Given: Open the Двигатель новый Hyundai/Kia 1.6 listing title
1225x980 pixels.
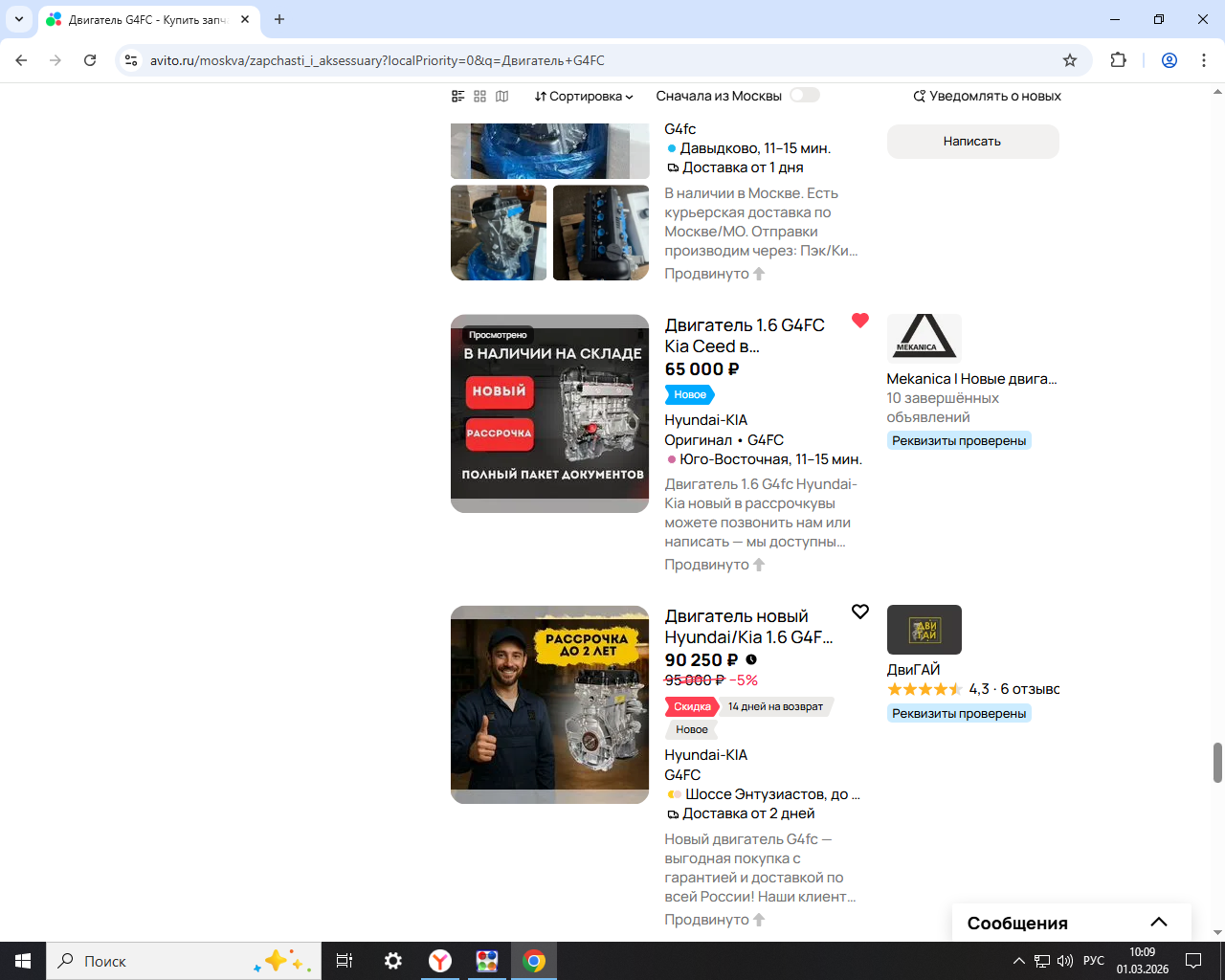Looking at the screenshot, I should pos(748,627).
